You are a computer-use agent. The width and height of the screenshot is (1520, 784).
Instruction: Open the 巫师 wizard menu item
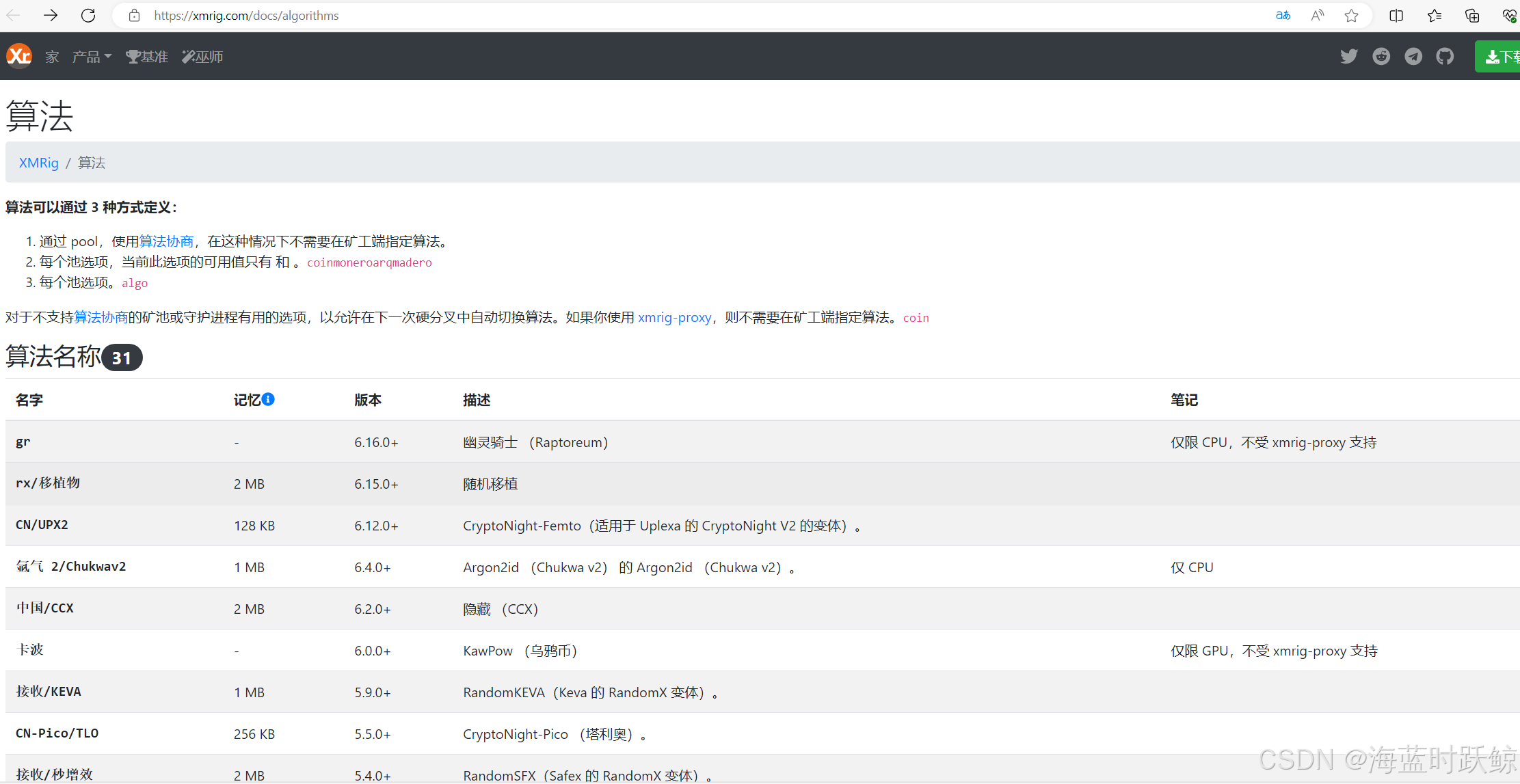[x=202, y=57]
